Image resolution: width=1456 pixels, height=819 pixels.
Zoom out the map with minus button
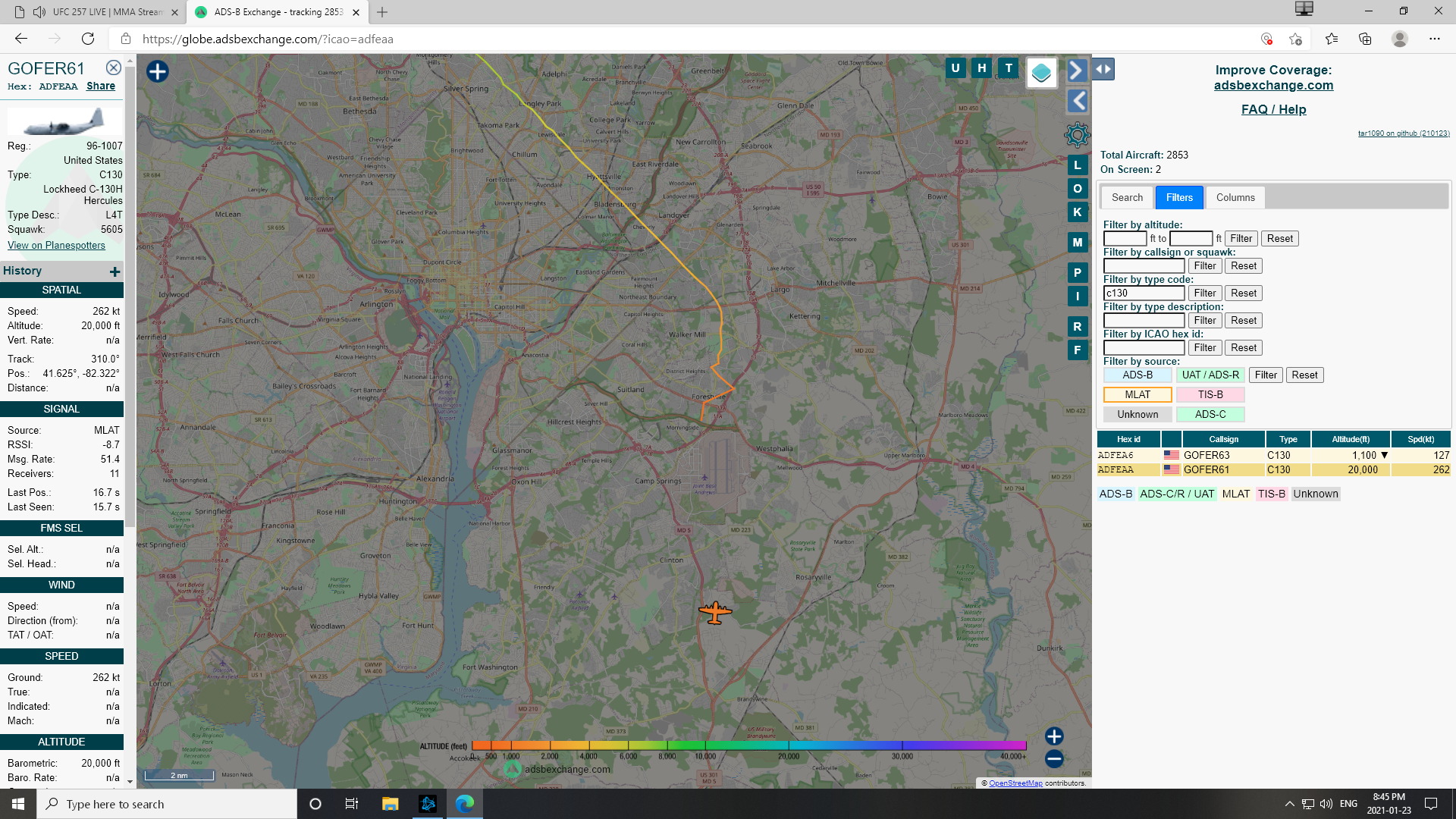(1054, 758)
